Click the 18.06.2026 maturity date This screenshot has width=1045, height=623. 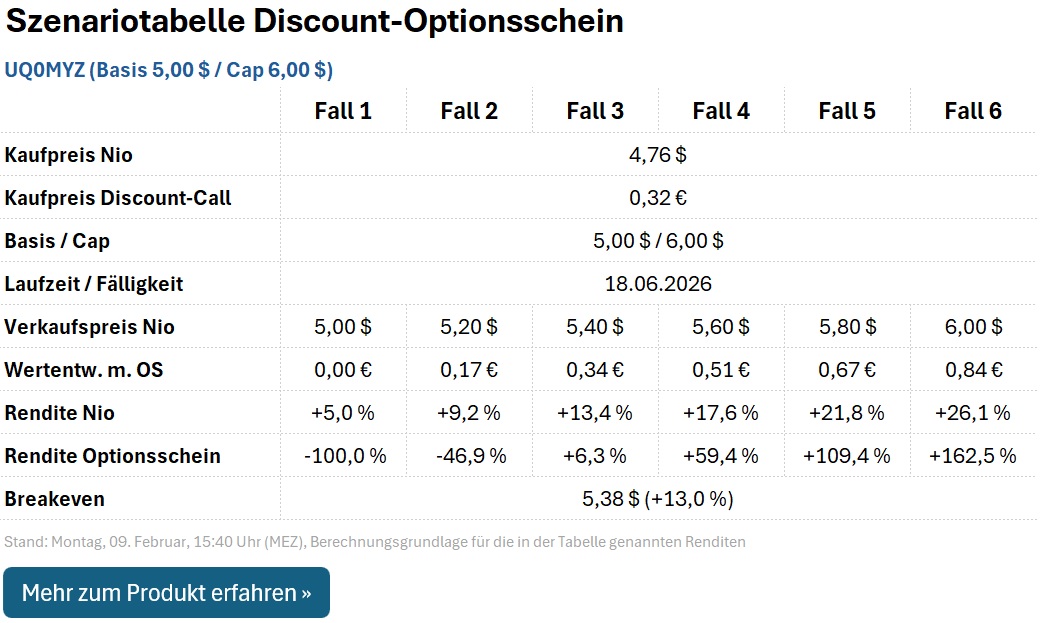658,283
